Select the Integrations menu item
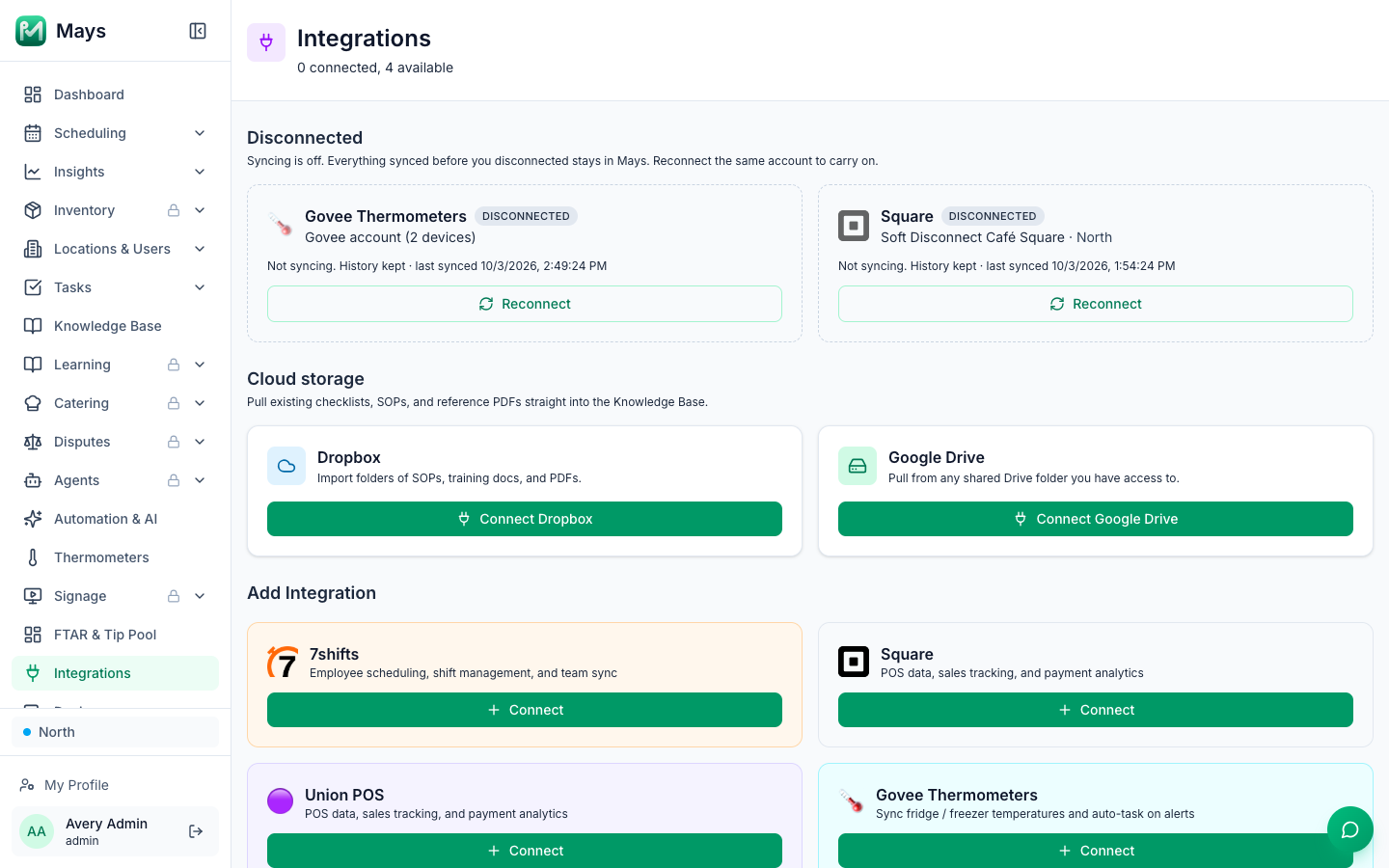Image resolution: width=1389 pixels, height=868 pixels. 115,673
